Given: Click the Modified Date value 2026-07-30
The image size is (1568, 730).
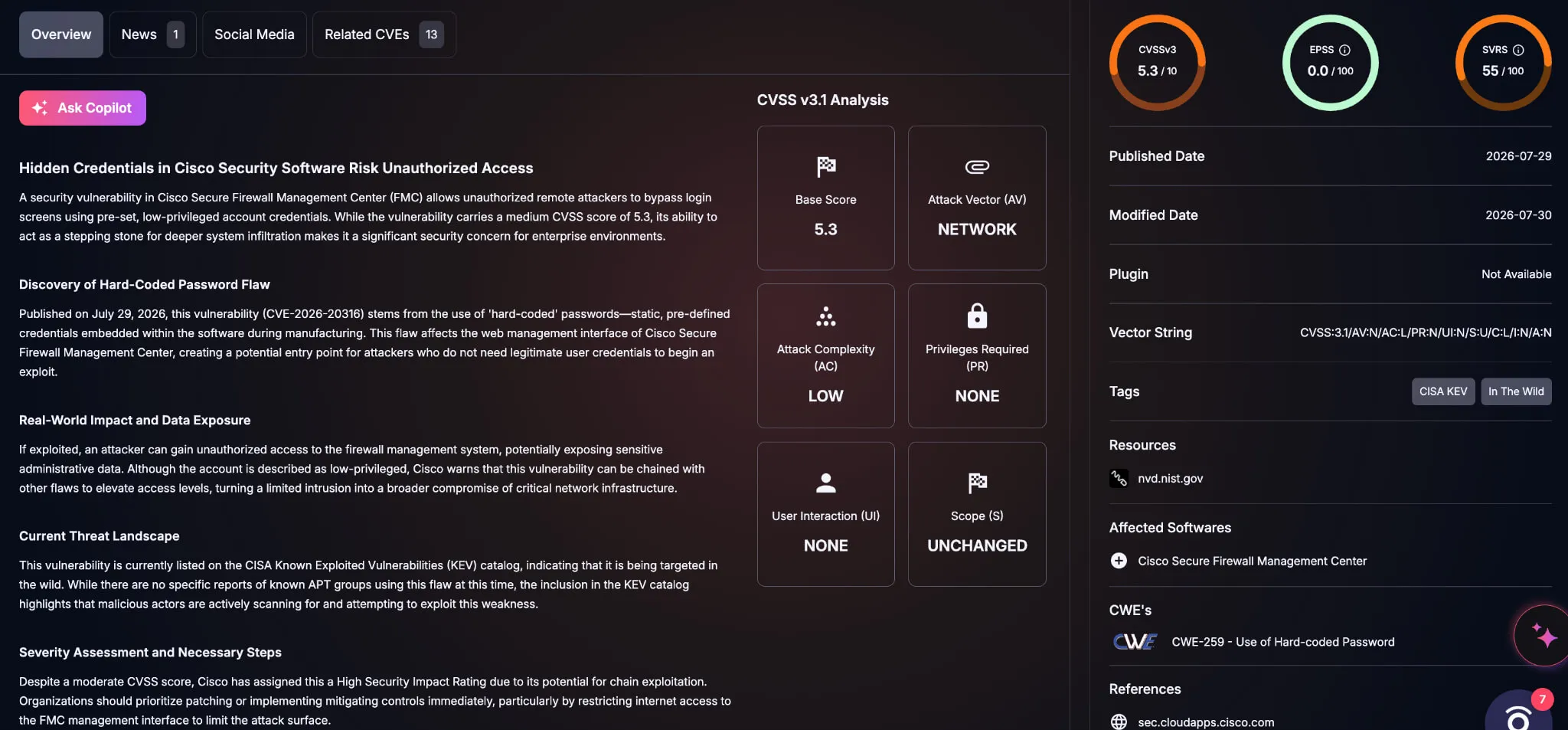Looking at the screenshot, I should point(1518,215).
